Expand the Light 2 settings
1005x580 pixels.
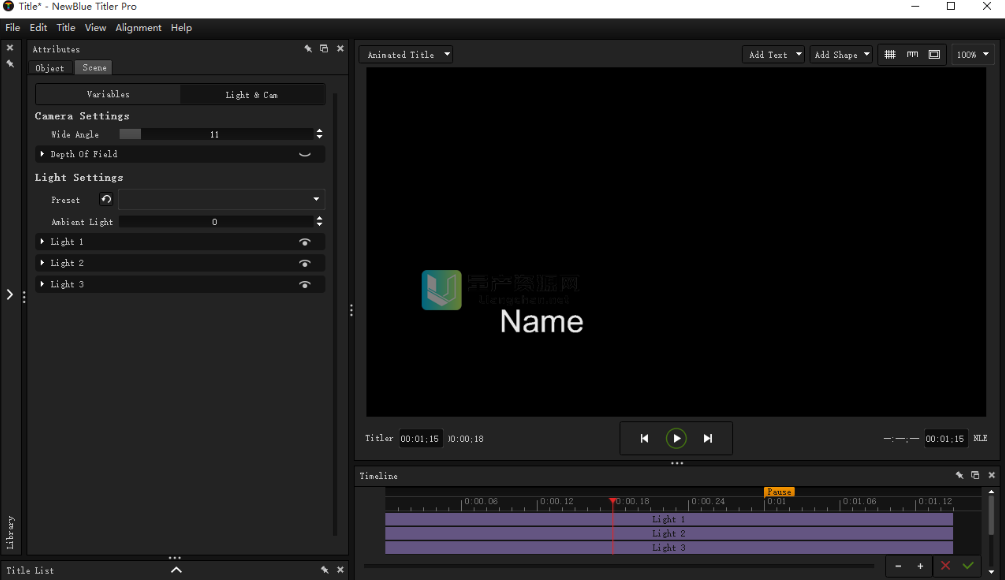click(x=42, y=263)
